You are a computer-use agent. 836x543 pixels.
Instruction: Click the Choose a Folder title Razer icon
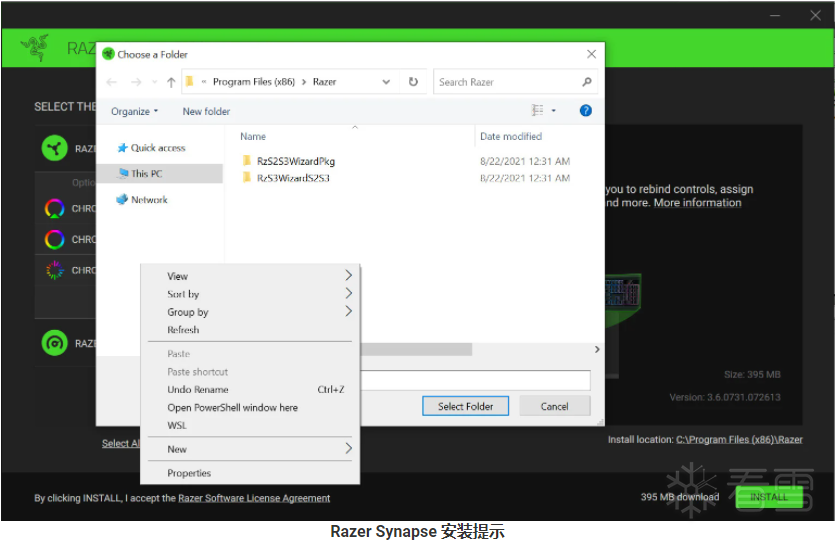108,54
